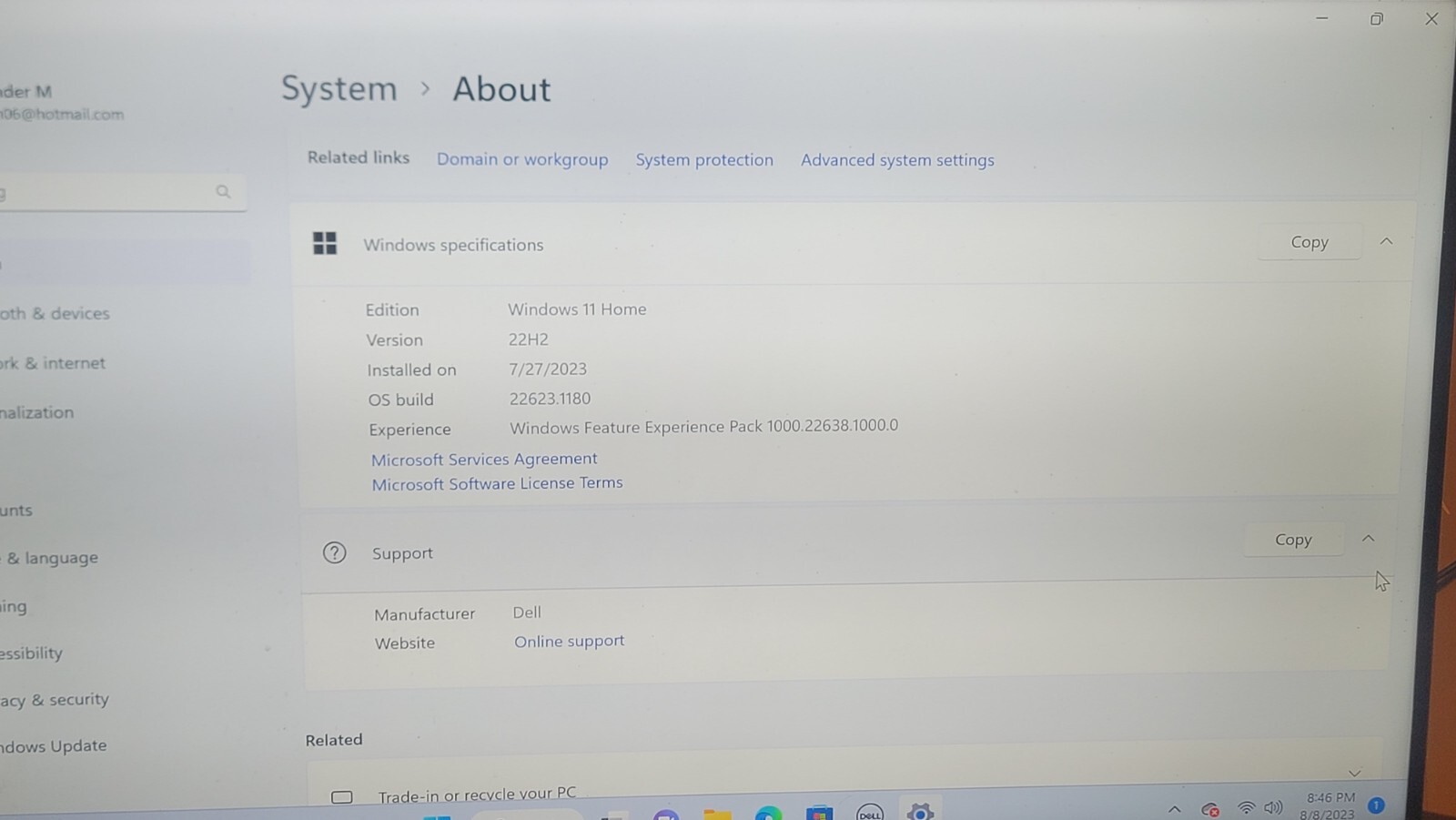The image size is (1456, 820).
Task: Open the blue notification badge in the taskbar
Action: pos(1376,805)
